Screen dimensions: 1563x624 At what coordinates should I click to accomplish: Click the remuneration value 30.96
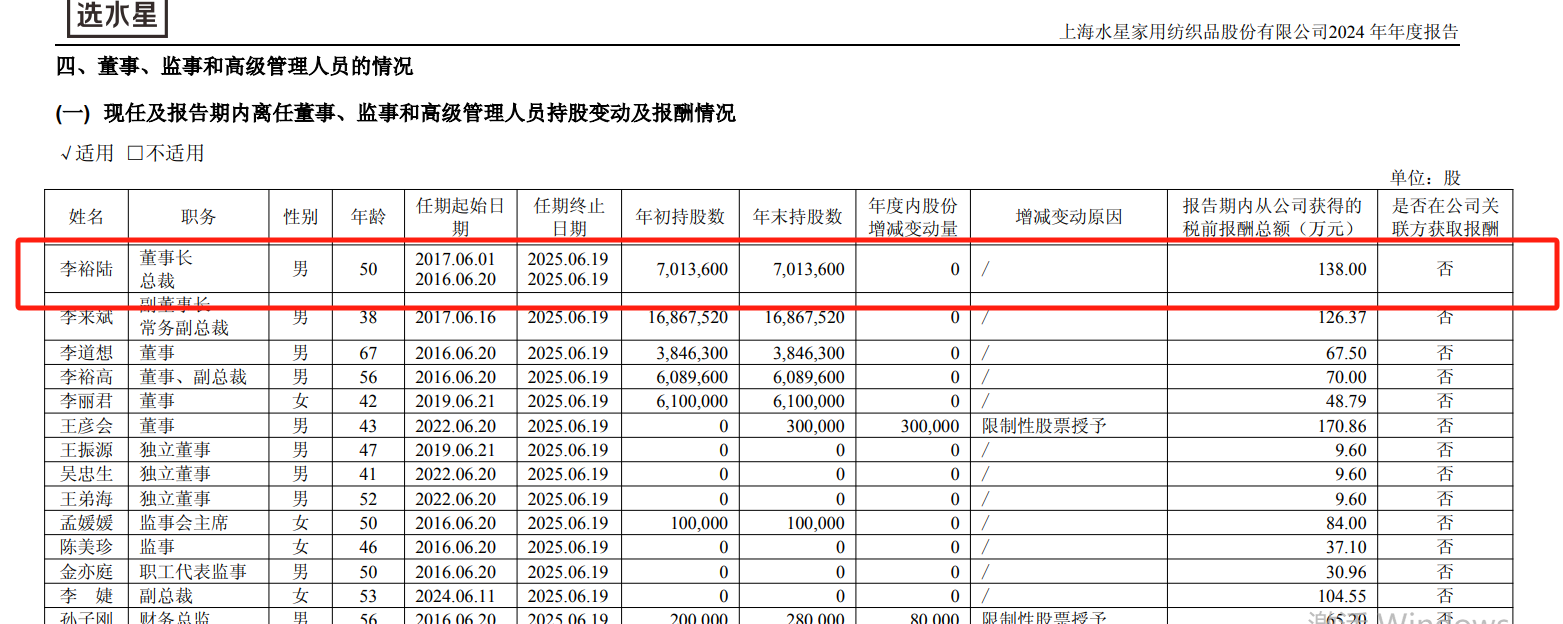pos(1346,572)
